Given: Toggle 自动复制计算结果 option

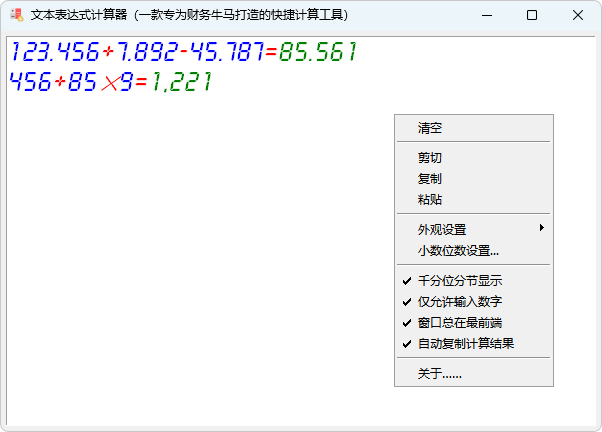Looking at the screenshot, I should pos(474,344).
